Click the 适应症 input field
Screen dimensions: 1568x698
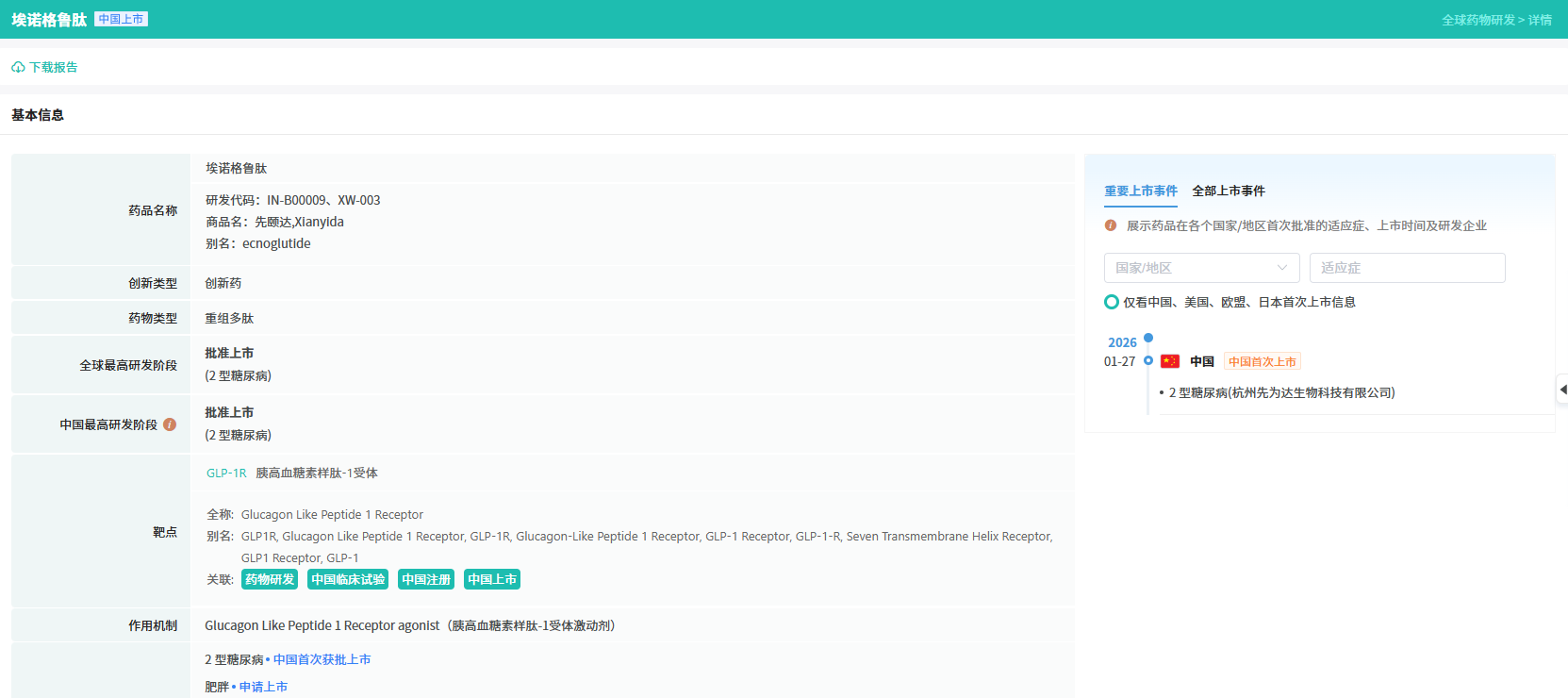coord(1407,268)
